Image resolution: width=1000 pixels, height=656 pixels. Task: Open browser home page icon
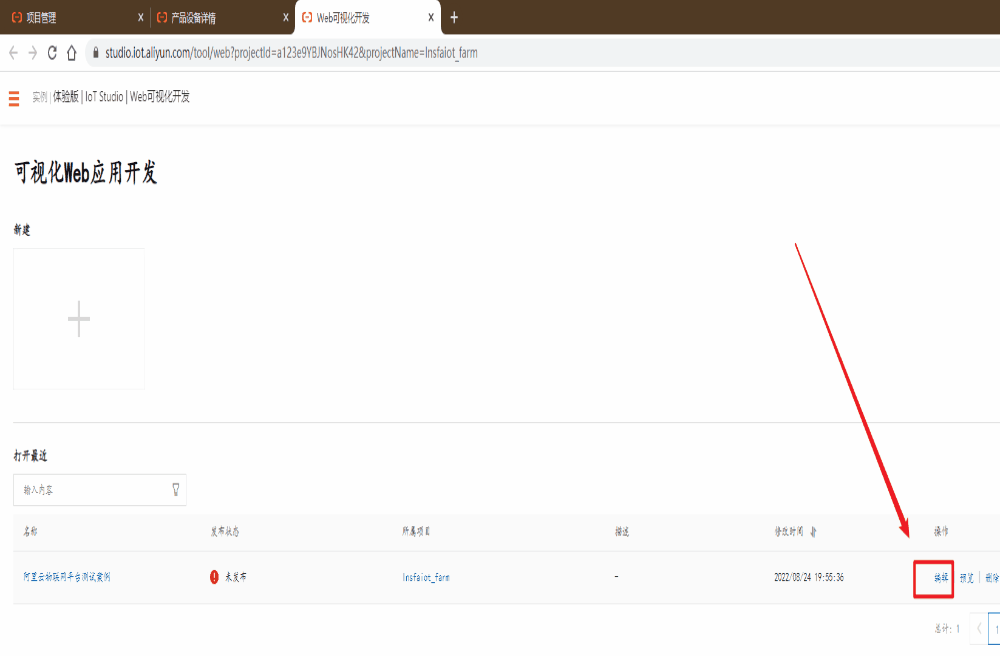71,53
